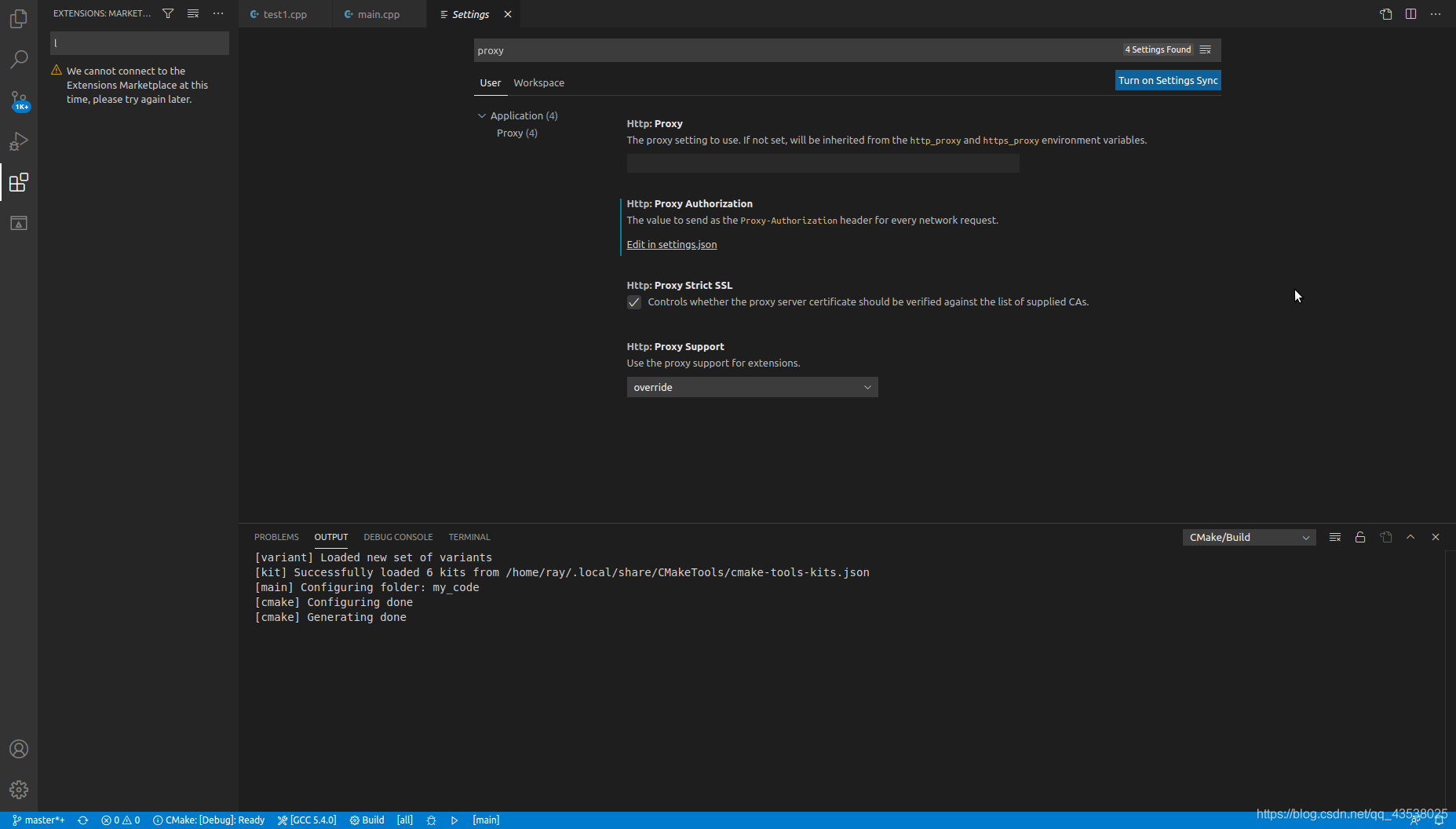Collapse the Application settings section
This screenshot has width=1456, height=829.
point(482,115)
